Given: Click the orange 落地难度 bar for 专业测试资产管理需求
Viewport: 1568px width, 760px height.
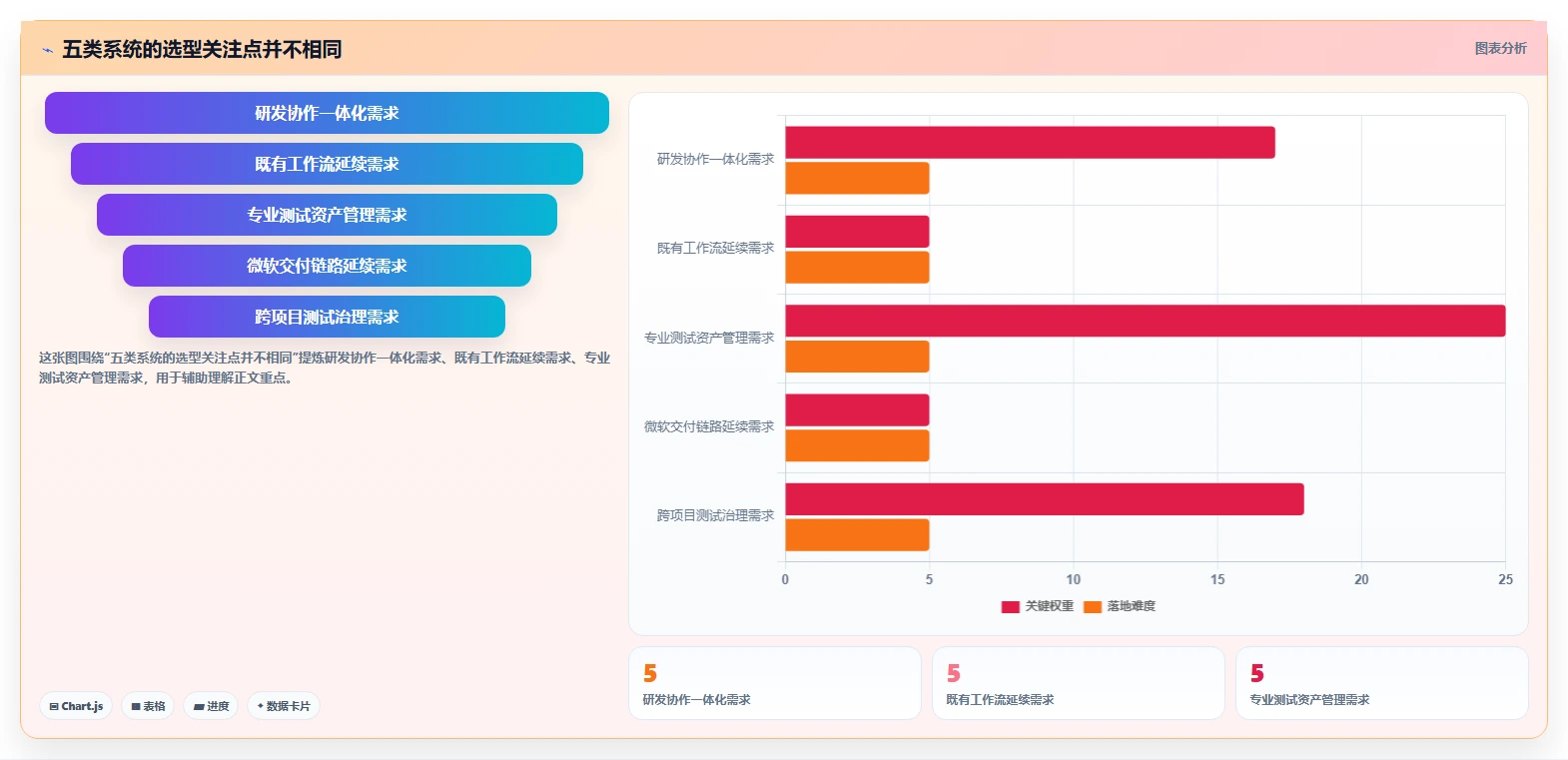Looking at the screenshot, I should click(857, 357).
